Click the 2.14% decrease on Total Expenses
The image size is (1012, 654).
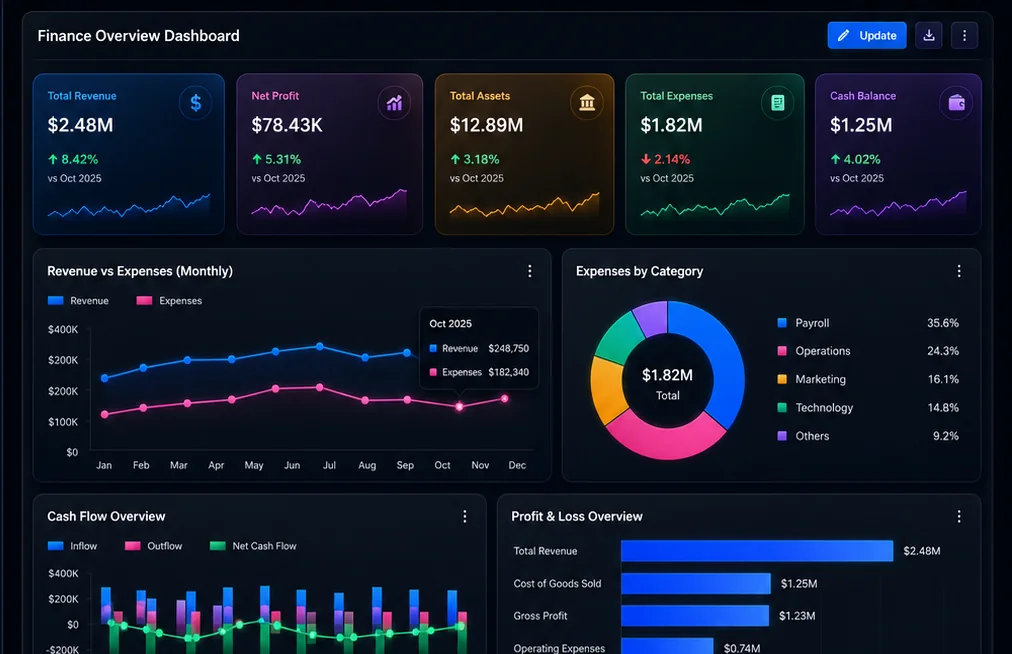665,159
